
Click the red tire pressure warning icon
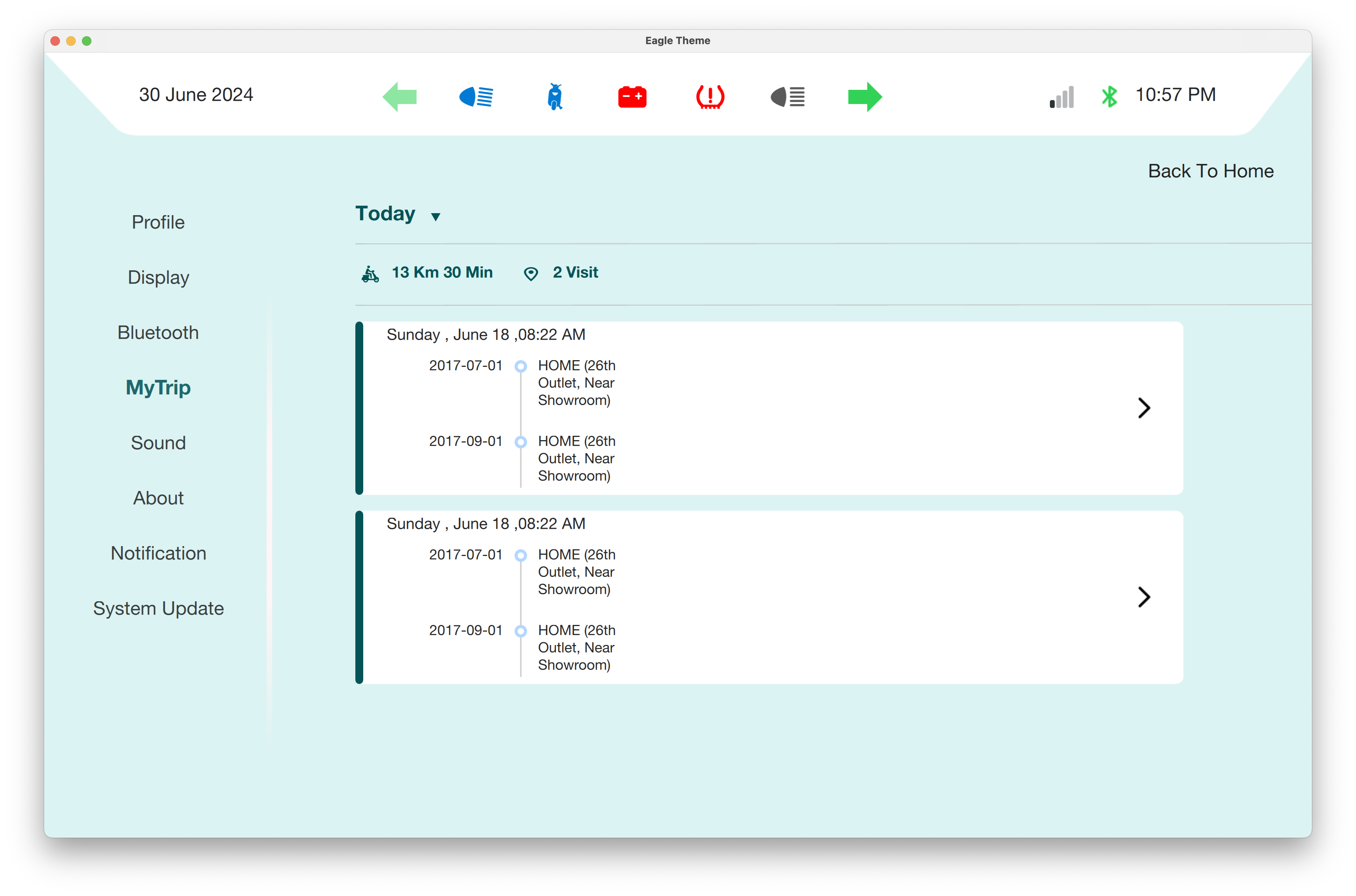pos(710,97)
